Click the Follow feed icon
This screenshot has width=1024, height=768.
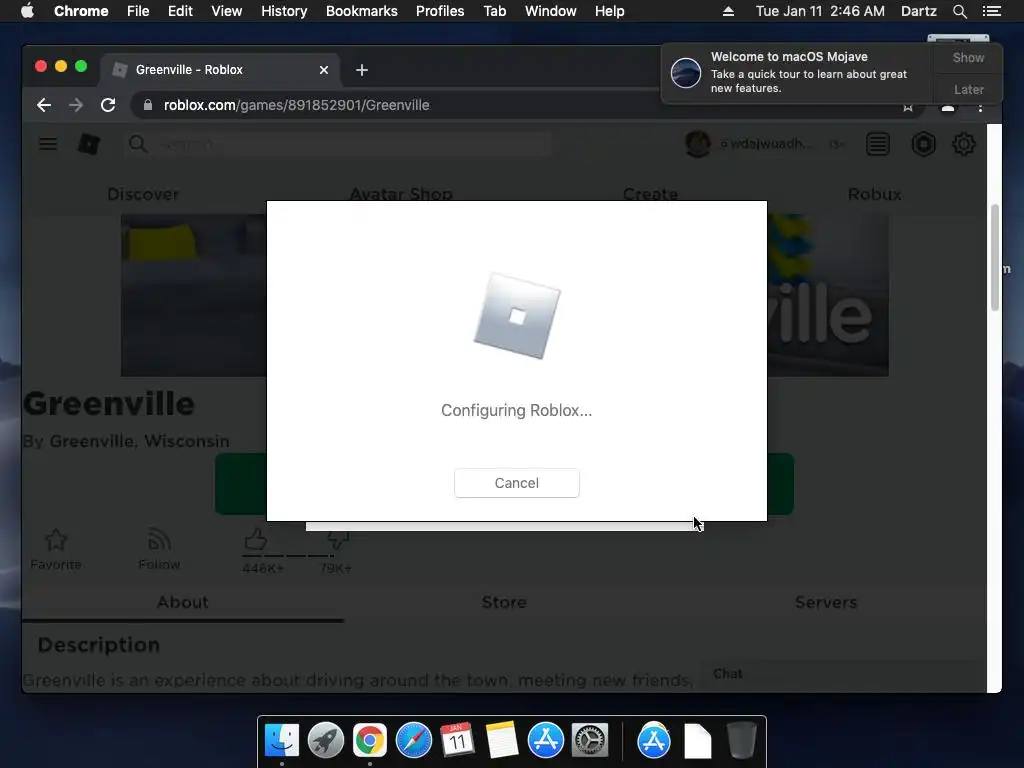[159, 540]
